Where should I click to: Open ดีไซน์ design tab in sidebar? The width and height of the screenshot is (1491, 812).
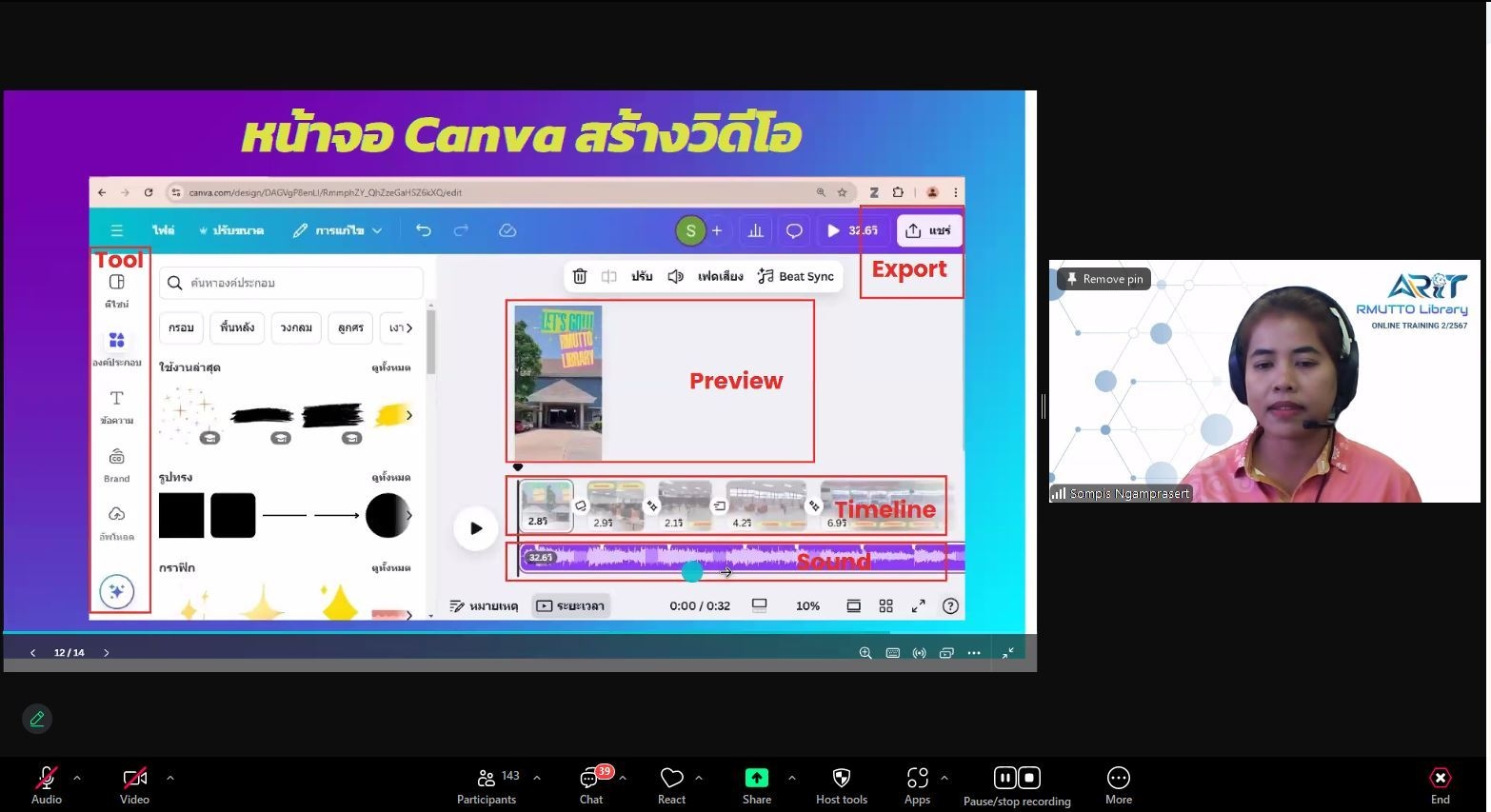tap(116, 290)
